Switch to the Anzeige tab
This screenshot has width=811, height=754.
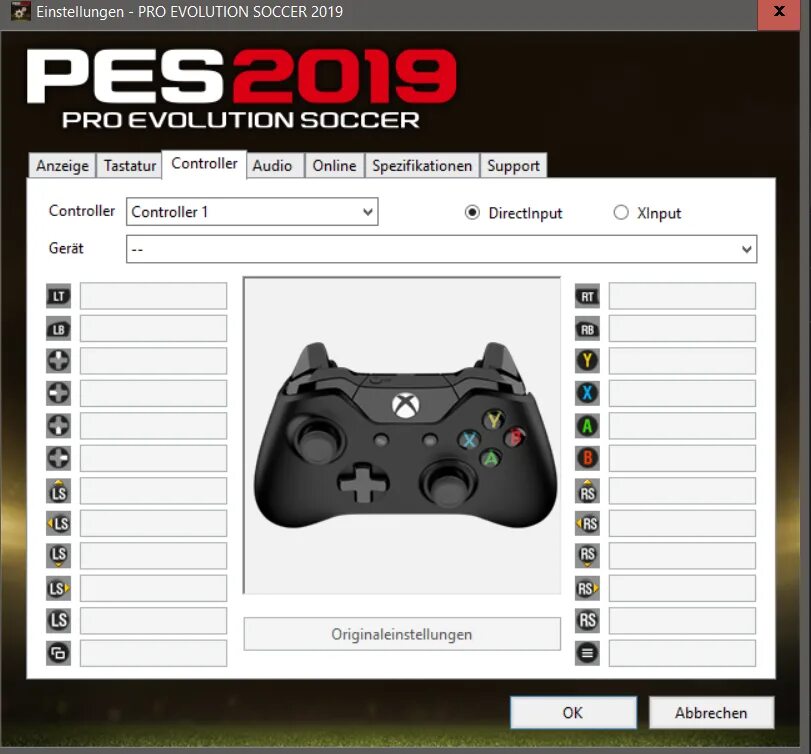pyautogui.click(x=62, y=165)
